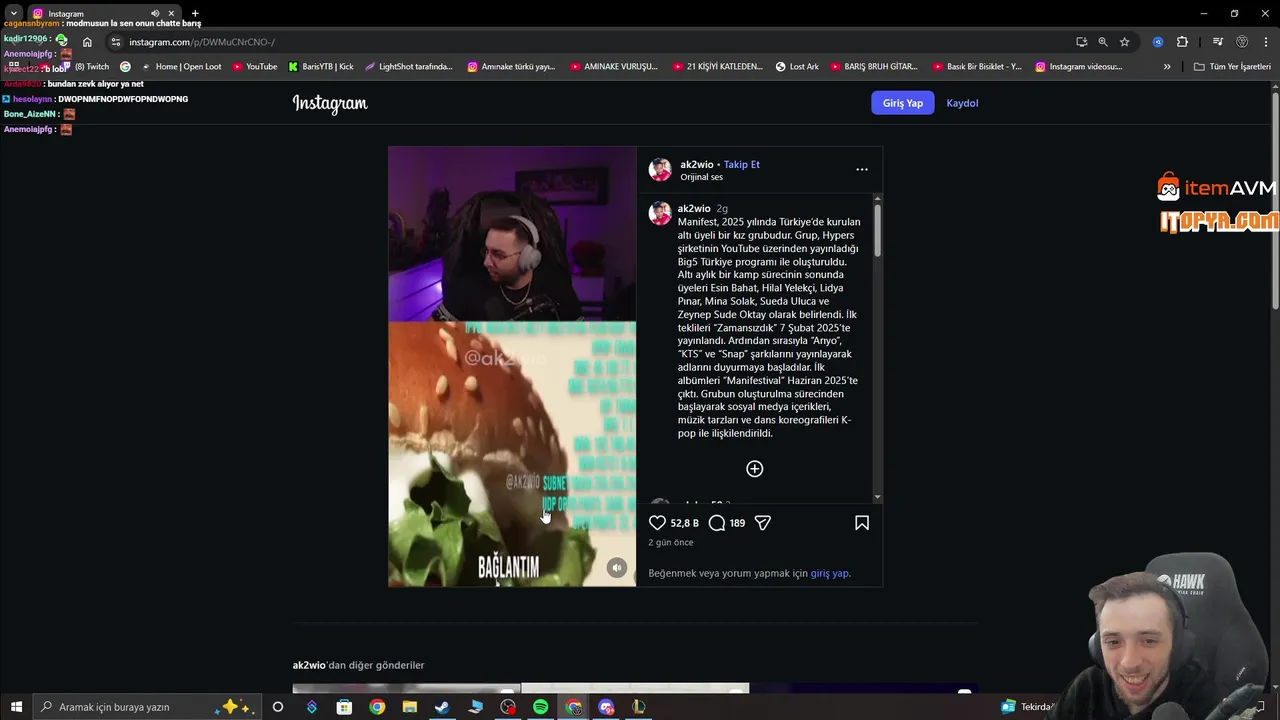
Task: Click the 2 gün önce timestamp
Action: pos(670,542)
